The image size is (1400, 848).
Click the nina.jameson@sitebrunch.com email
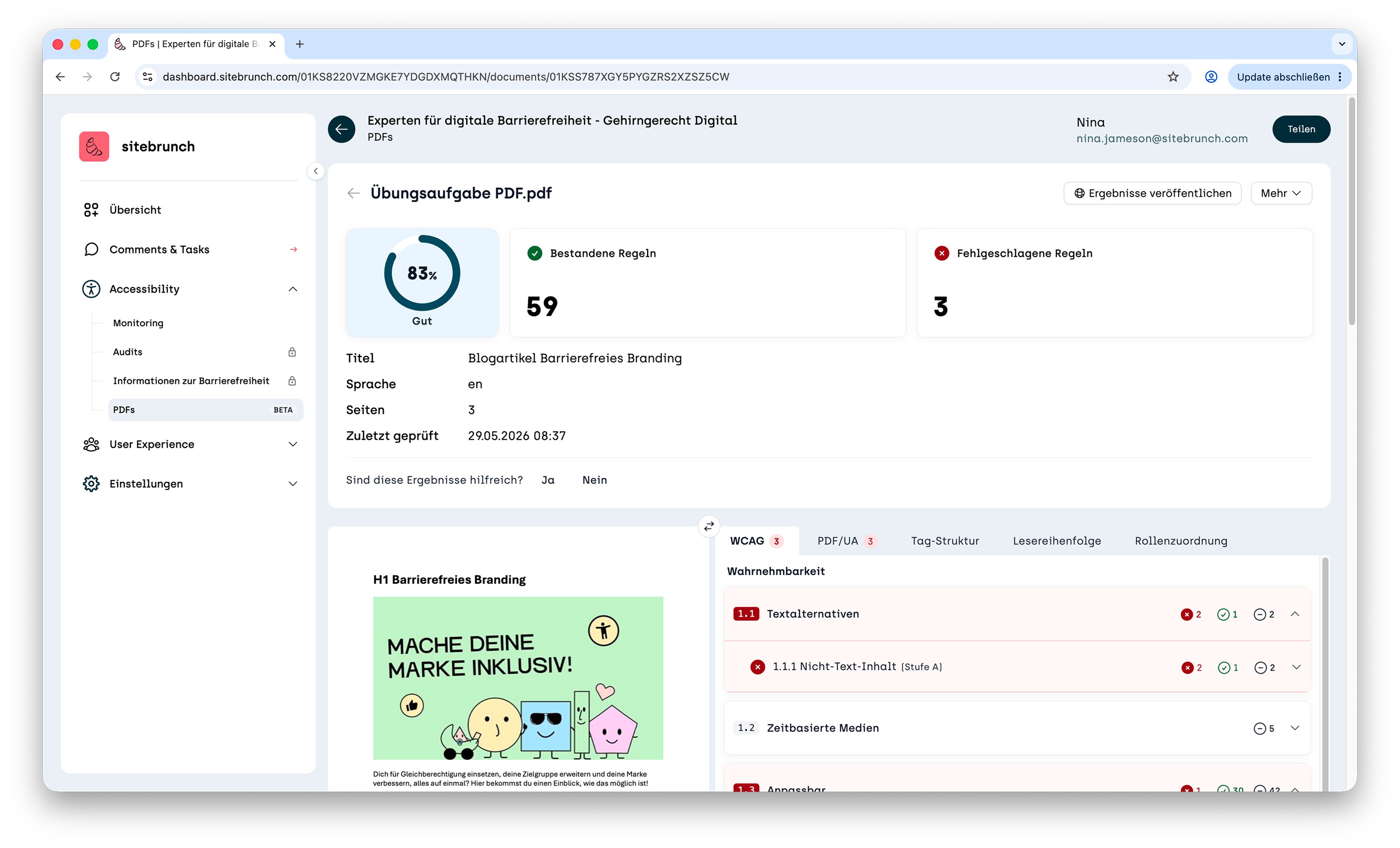point(1162,139)
